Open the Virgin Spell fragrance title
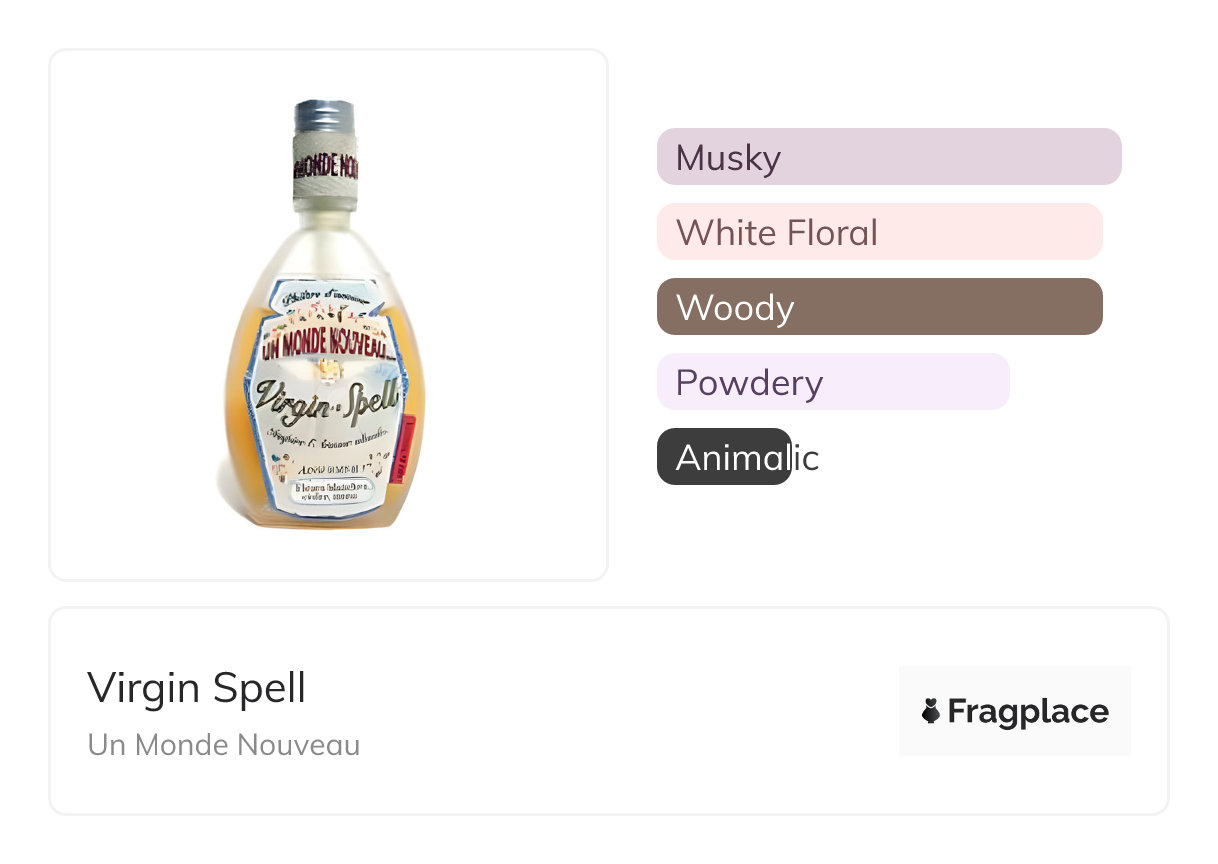This screenshot has height=864, width=1218. (x=197, y=688)
